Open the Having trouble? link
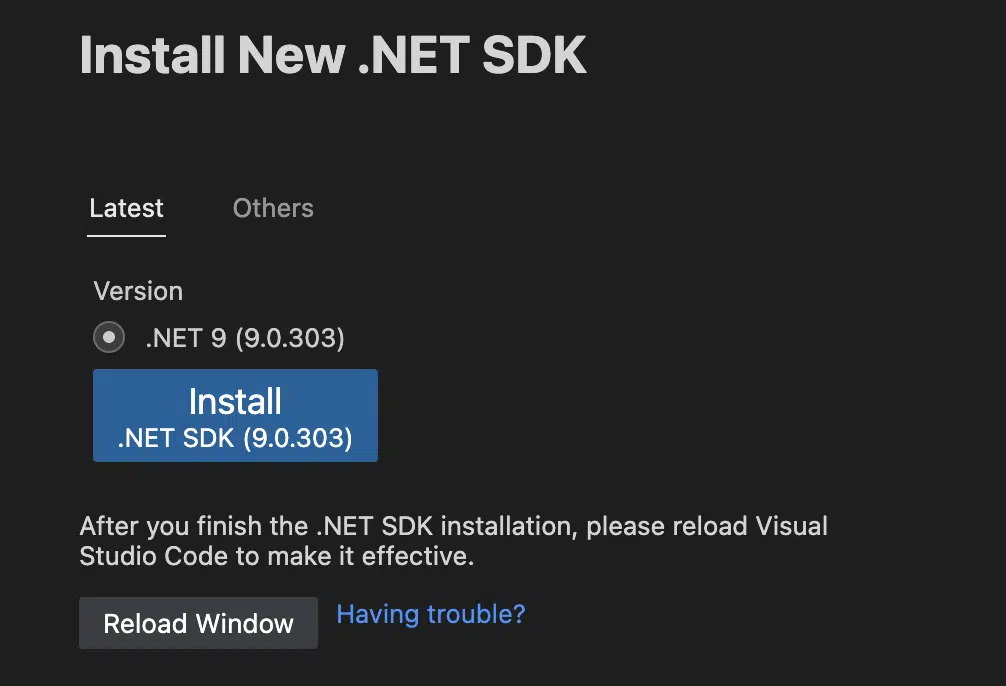This screenshot has width=1006, height=686. [x=431, y=614]
